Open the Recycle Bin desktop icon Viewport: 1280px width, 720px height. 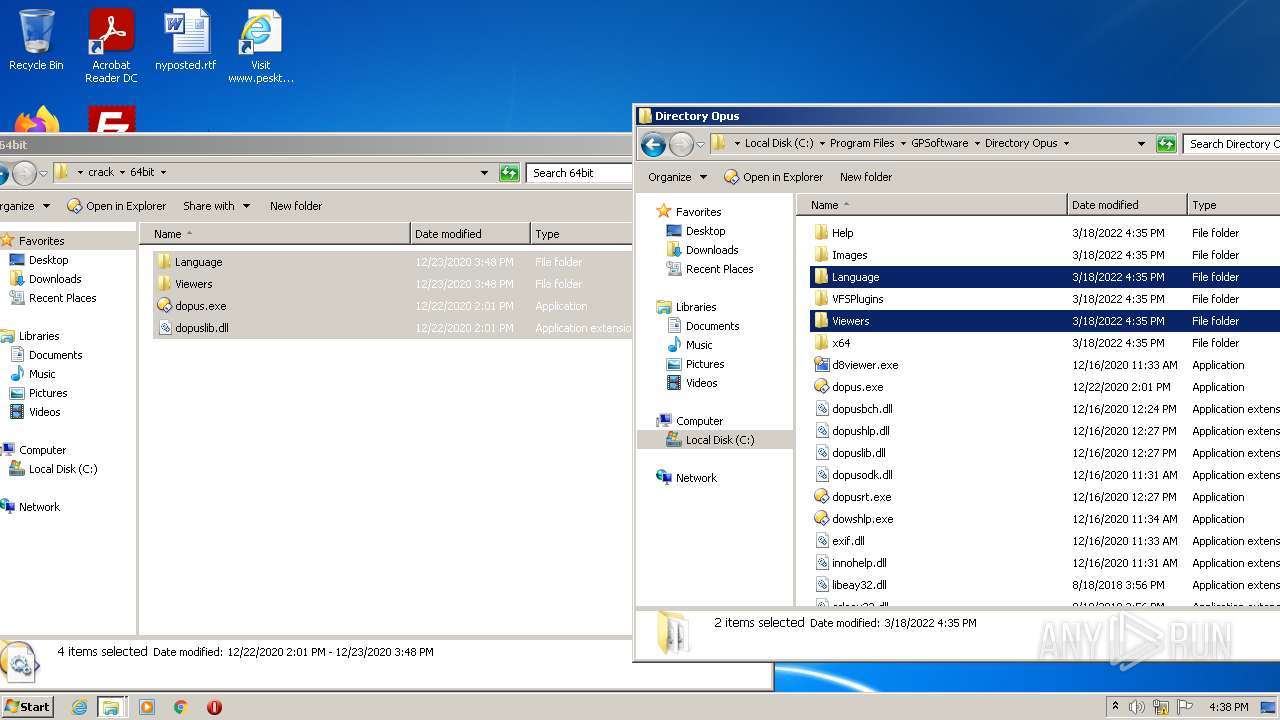36,40
